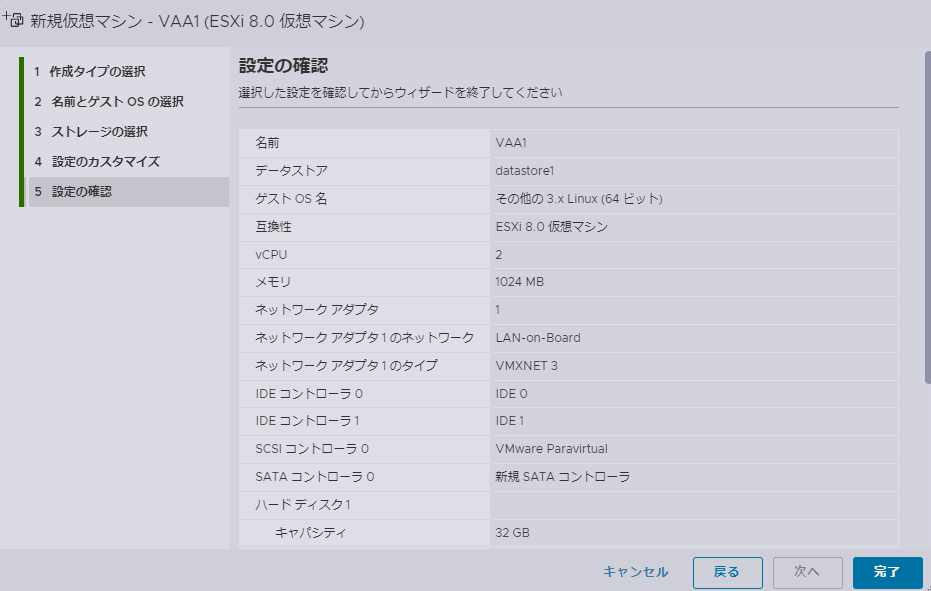Select the 互換性 ESXi 8.0 row
The height and width of the screenshot is (591, 931).
[568, 227]
